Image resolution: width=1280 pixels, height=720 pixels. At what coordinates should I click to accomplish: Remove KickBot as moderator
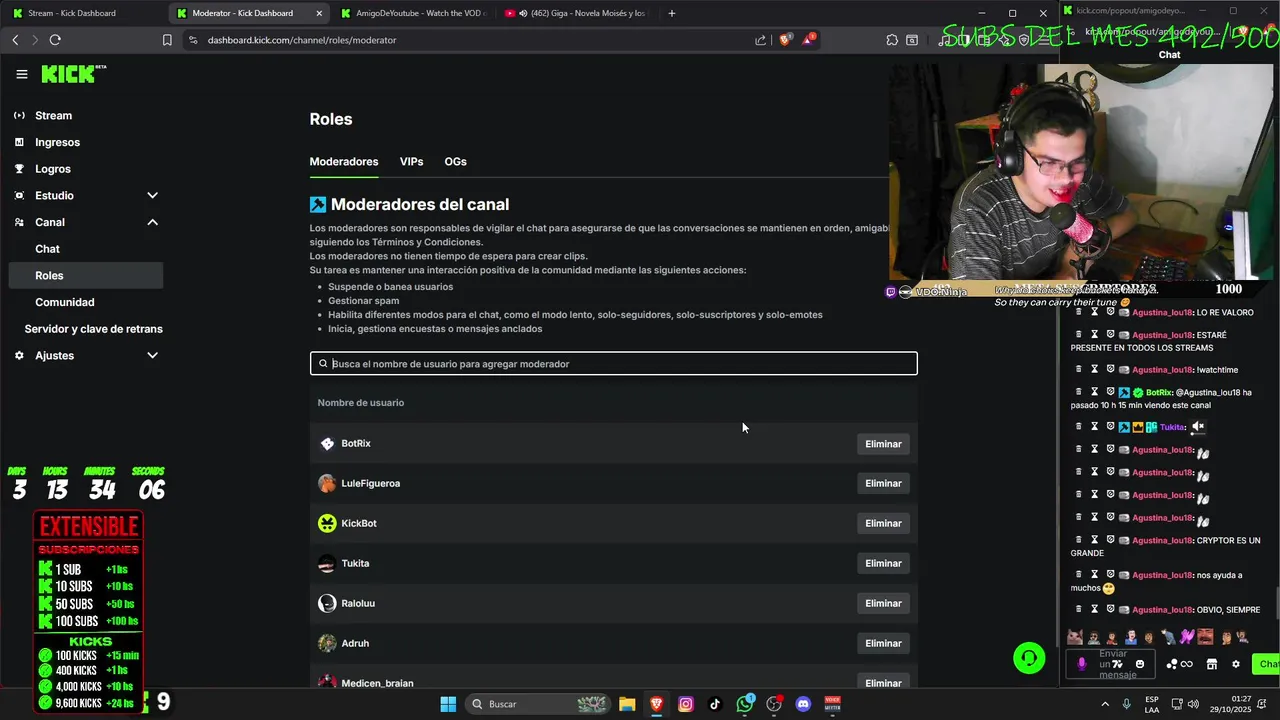pos(883,524)
